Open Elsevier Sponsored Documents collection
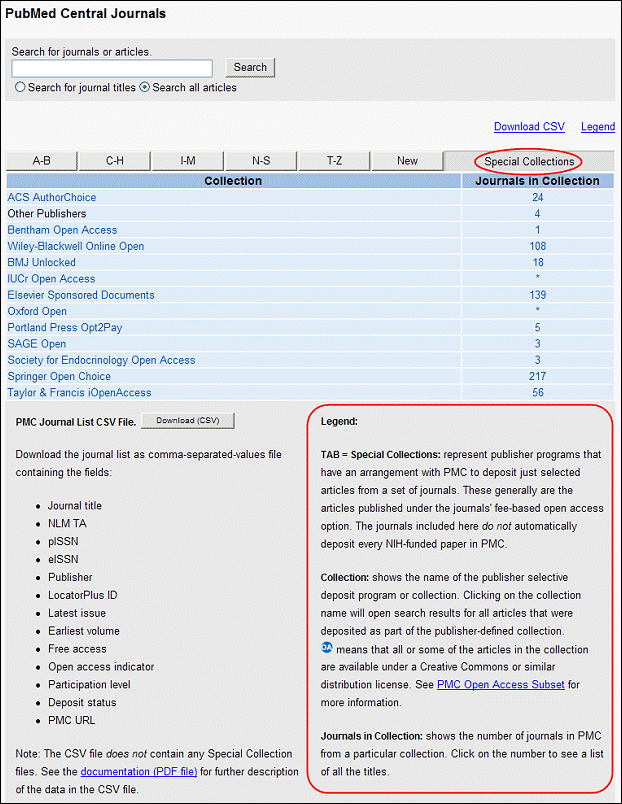 point(81,295)
